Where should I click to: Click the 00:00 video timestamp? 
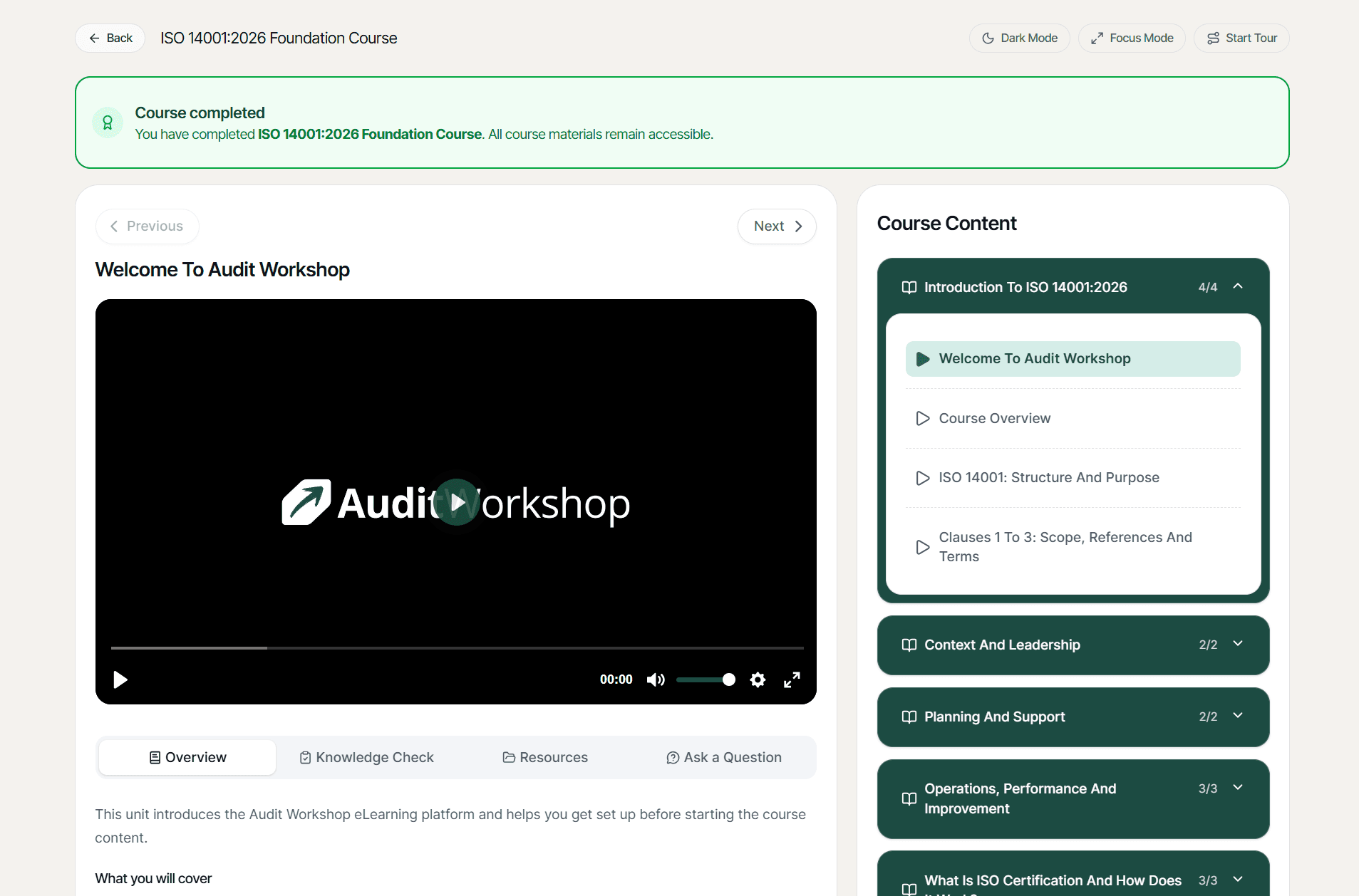(616, 679)
